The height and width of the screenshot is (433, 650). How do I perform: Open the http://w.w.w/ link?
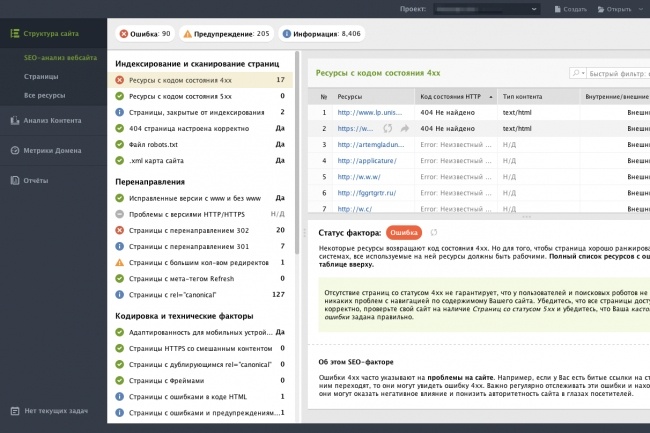pos(359,177)
